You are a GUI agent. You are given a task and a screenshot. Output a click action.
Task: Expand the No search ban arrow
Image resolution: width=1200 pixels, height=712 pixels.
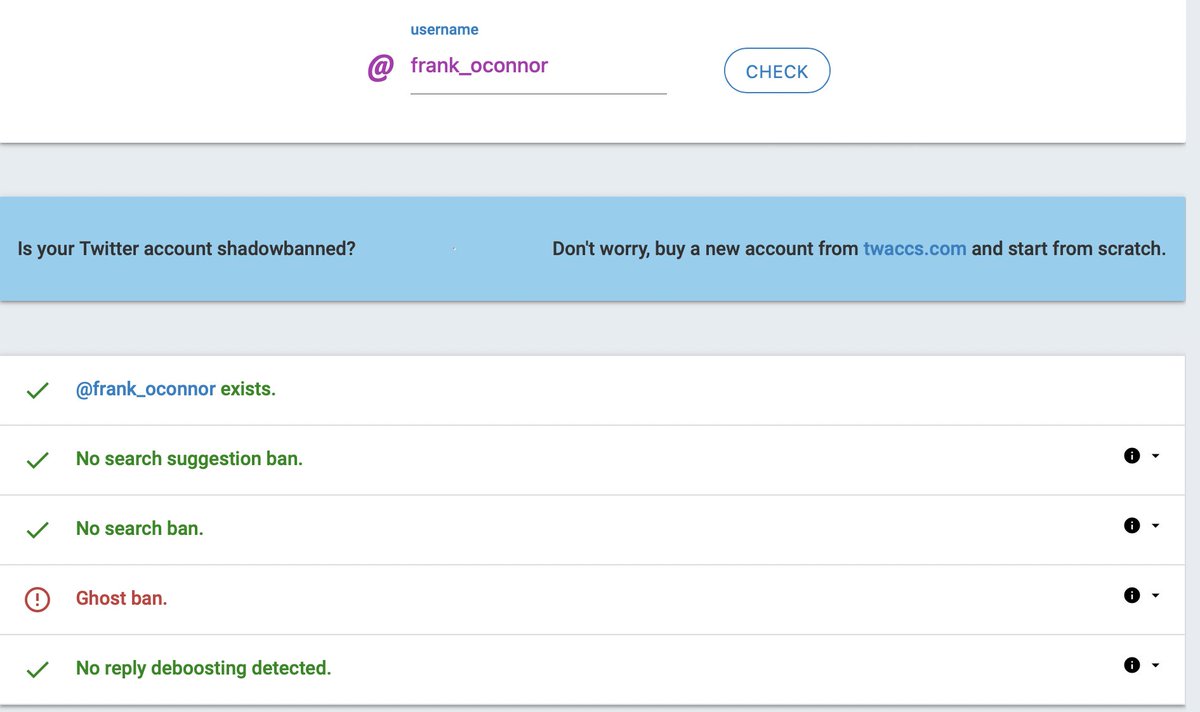pyautogui.click(x=1156, y=526)
